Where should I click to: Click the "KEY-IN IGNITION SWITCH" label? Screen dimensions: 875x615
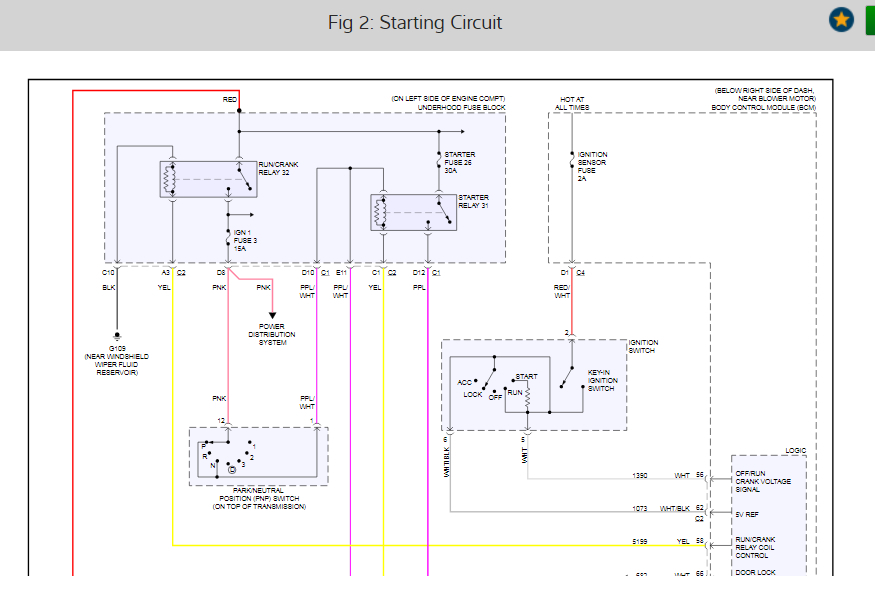coord(602,381)
